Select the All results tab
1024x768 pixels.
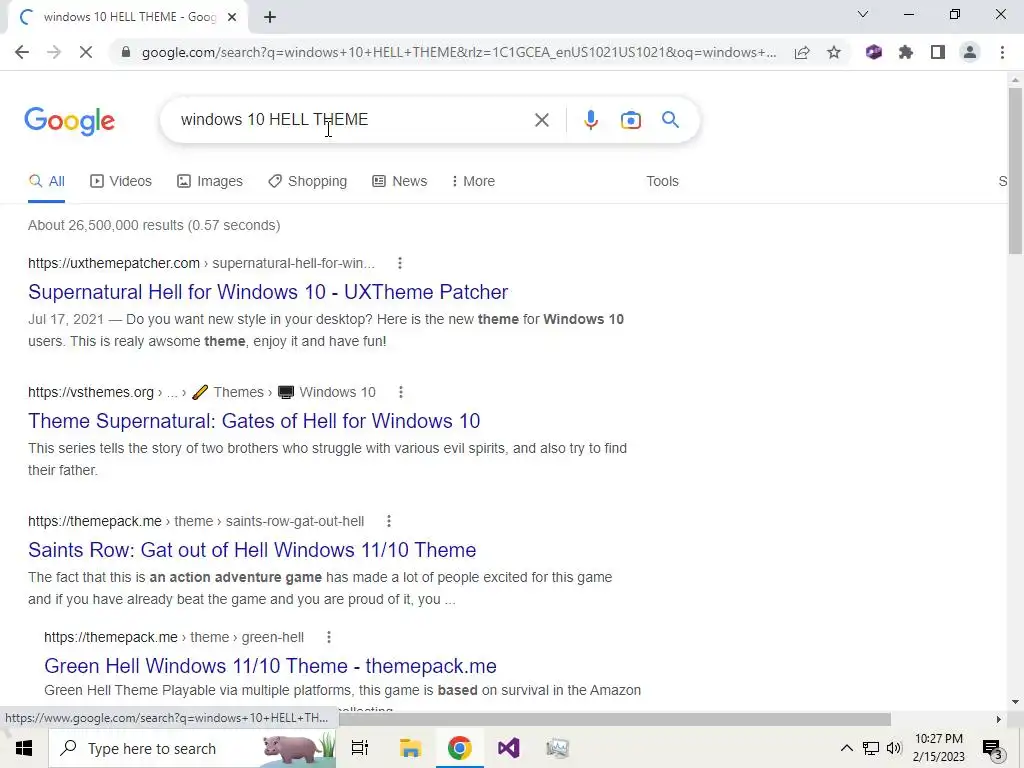click(x=46, y=181)
